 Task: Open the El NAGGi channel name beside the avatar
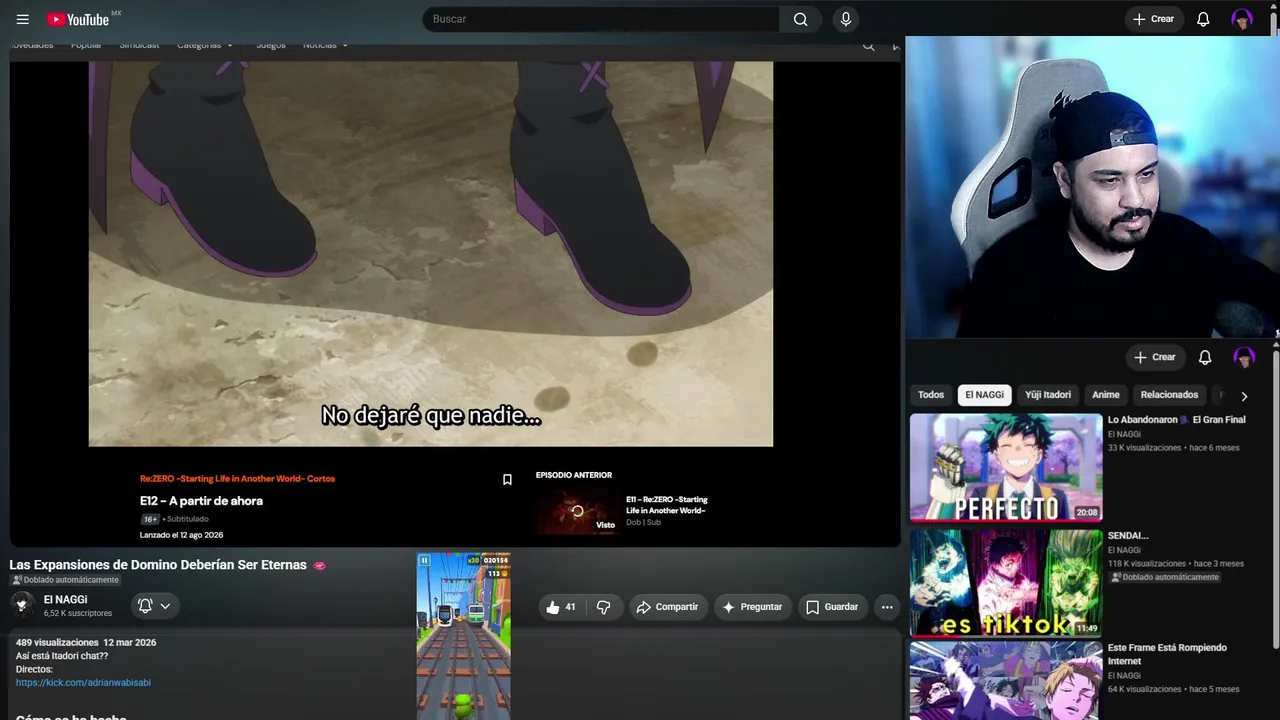[x=65, y=600]
